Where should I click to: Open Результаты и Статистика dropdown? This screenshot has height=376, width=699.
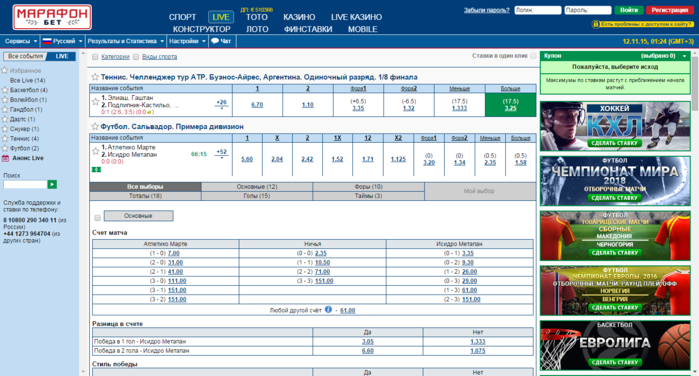point(126,41)
